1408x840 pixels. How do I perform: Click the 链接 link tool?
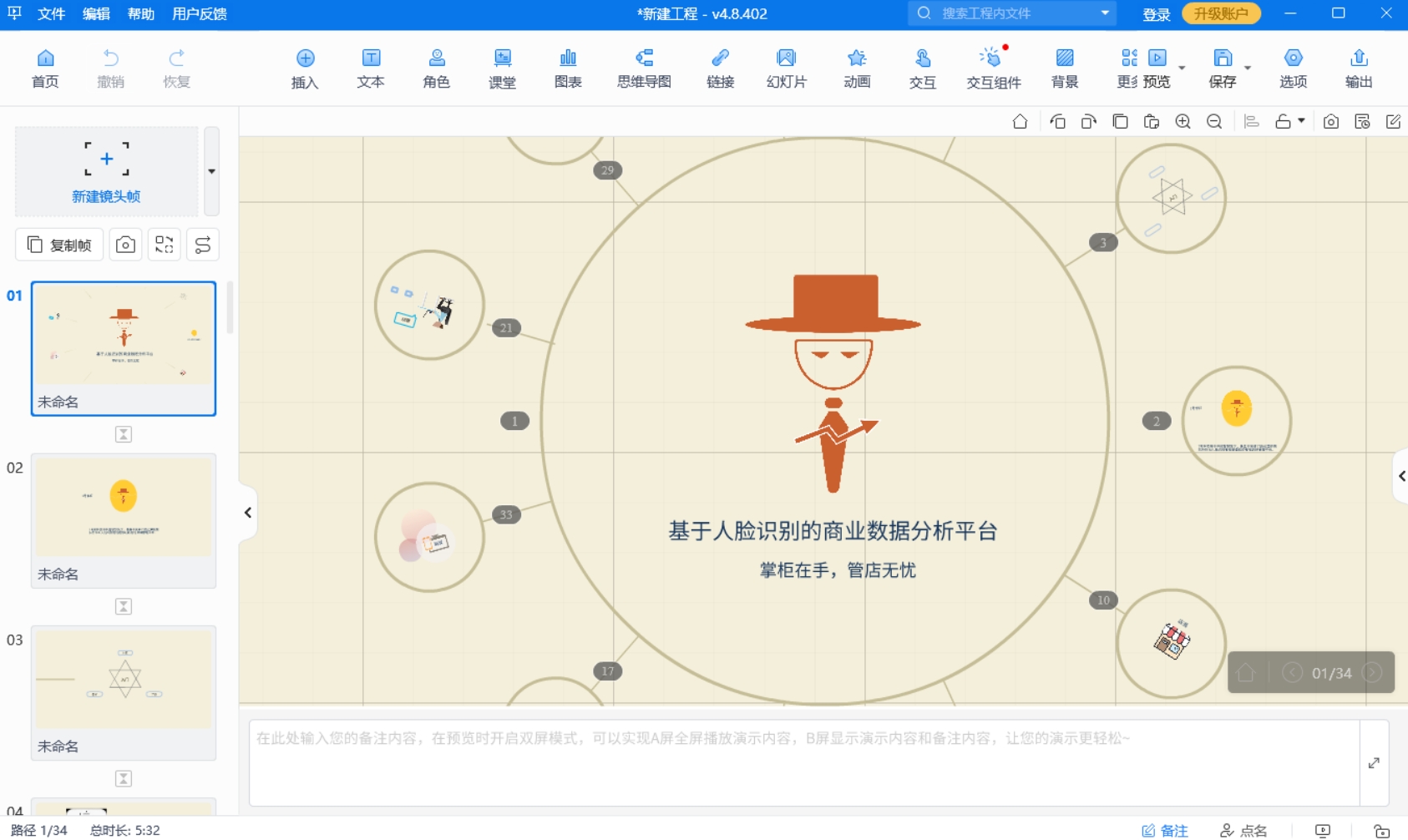click(720, 68)
